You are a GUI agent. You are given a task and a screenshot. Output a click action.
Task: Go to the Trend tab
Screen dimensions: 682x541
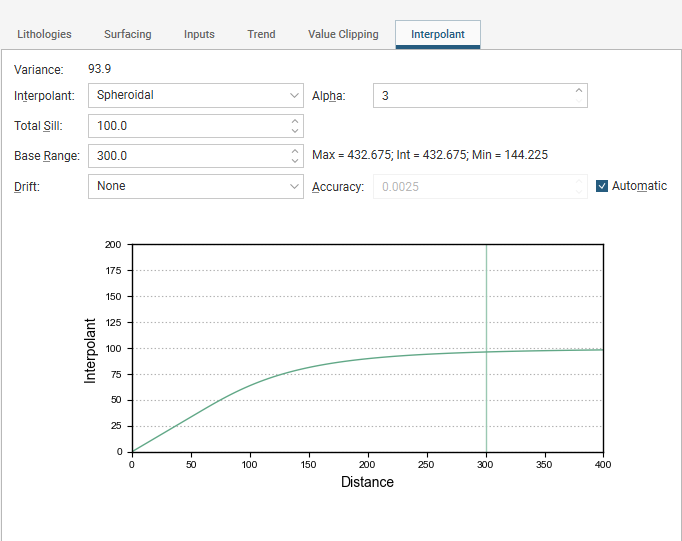click(261, 34)
